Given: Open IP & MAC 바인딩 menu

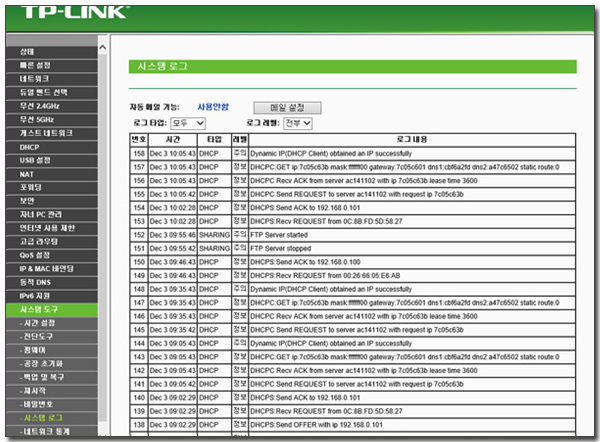Looking at the screenshot, I should tap(52, 269).
